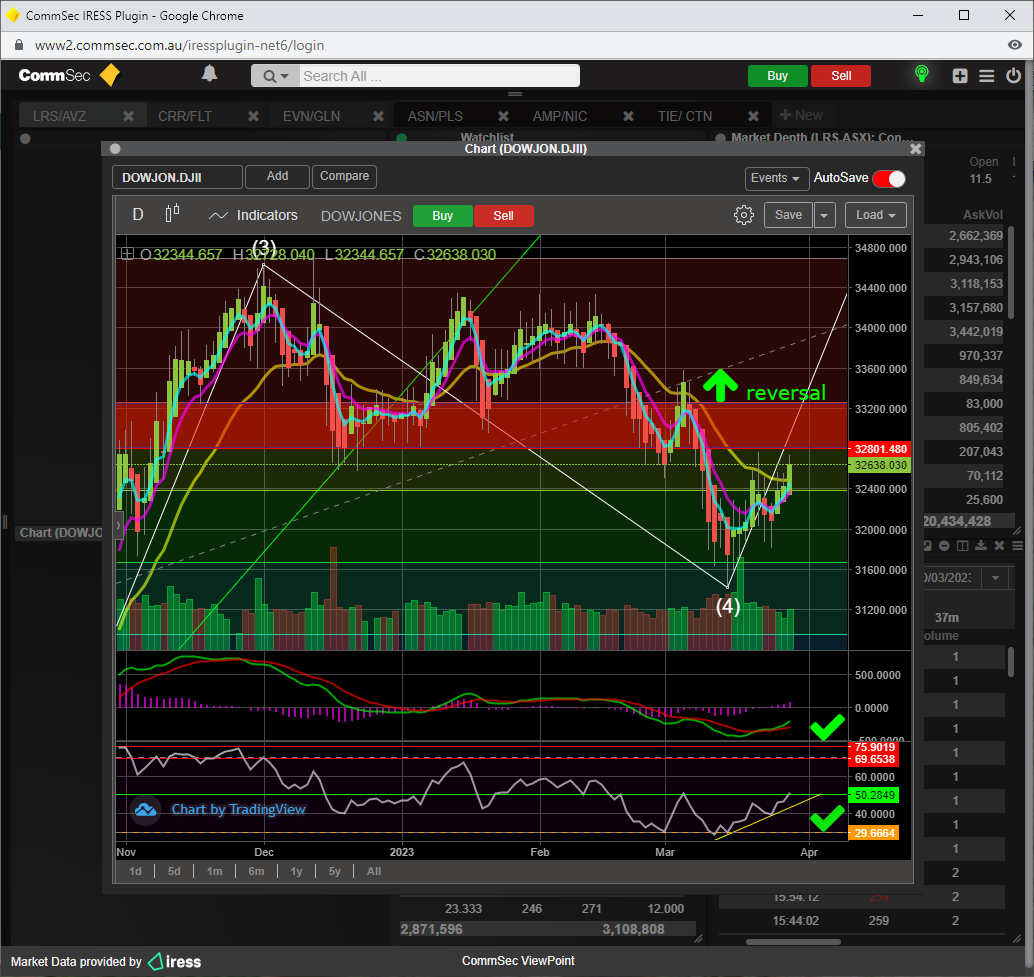Switch to the EVN/GLN tab
The height and width of the screenshot is (977, 1034).
coord(311,116)
